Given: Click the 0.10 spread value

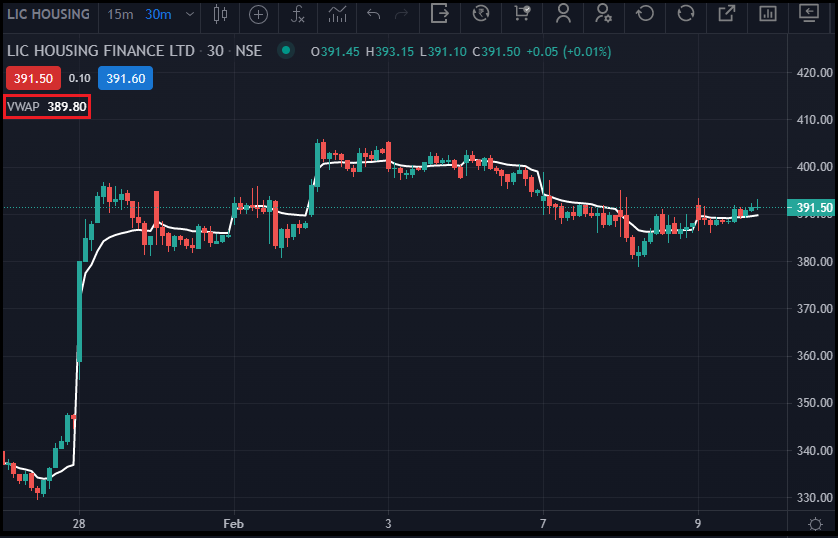Looking at the screenshot, I should [80, 79].
